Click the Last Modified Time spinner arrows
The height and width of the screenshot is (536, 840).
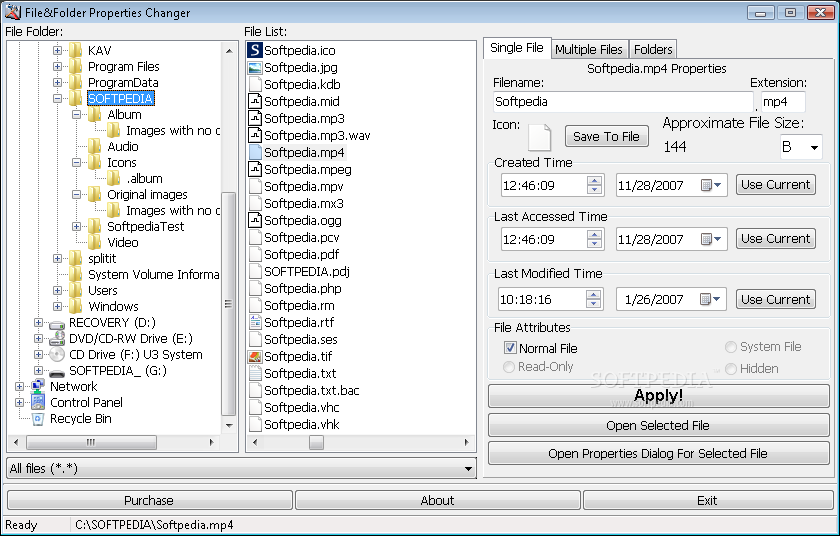tap(593, 299)
